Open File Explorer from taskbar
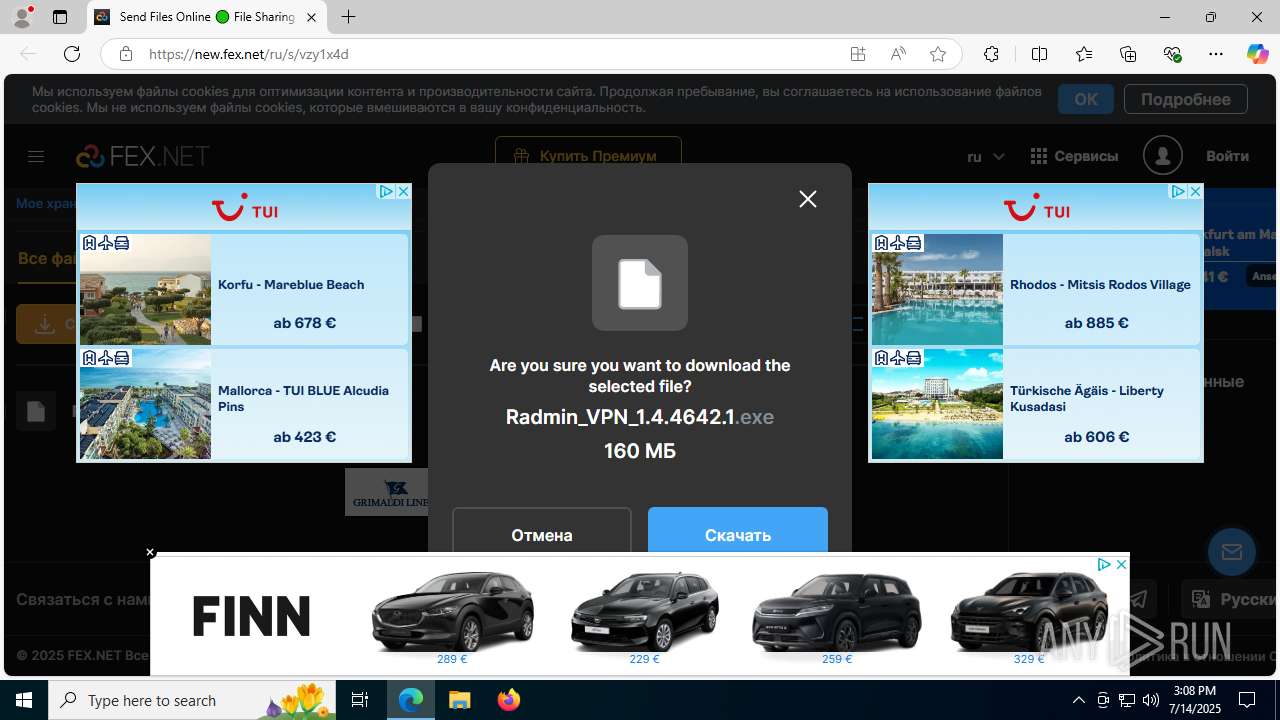This screenshot has width=1280, height=720. [x=459, y=700]
